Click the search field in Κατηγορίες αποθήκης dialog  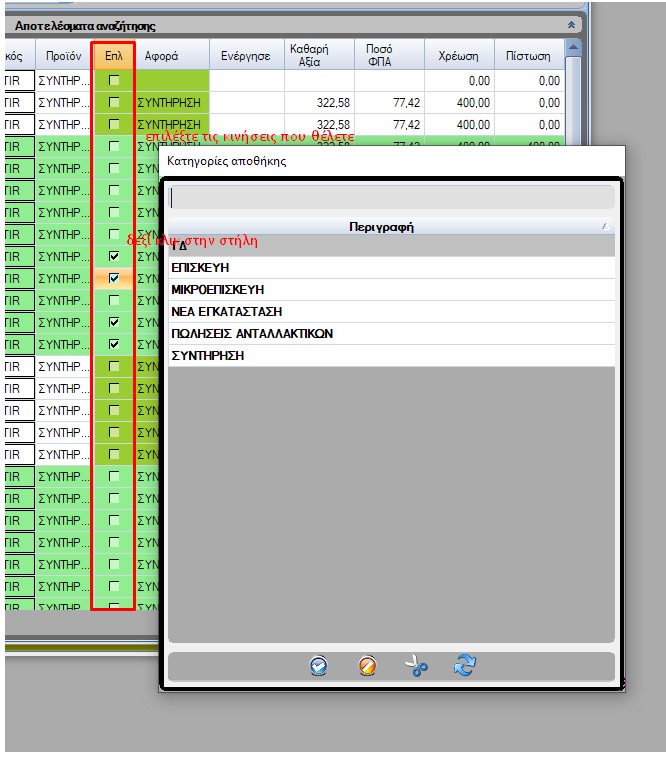click(x=390, y=198)
